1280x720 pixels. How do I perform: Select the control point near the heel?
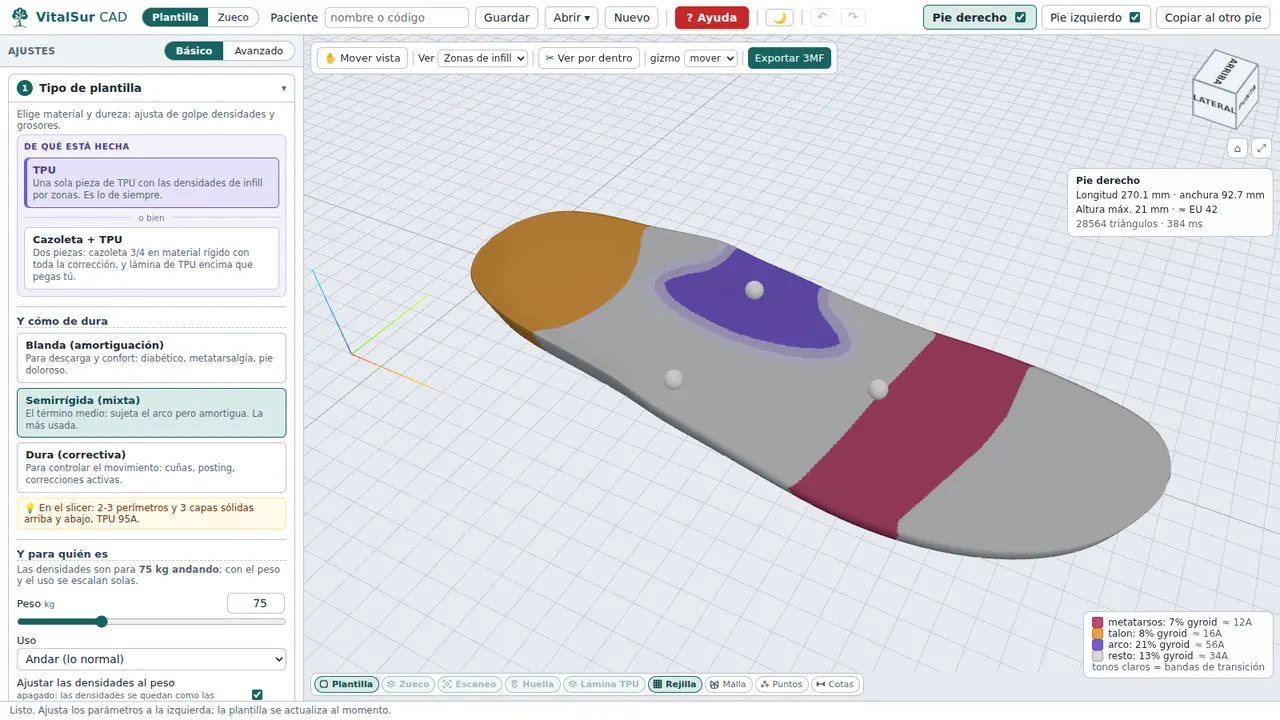coord(674,379)
